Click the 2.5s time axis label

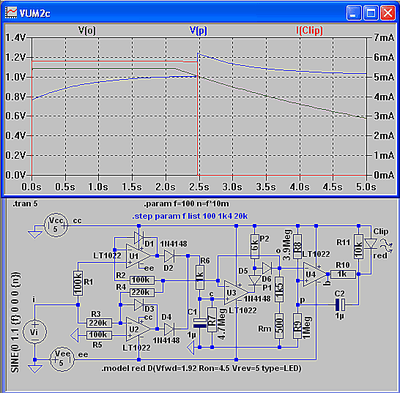(x=199, y=187)
